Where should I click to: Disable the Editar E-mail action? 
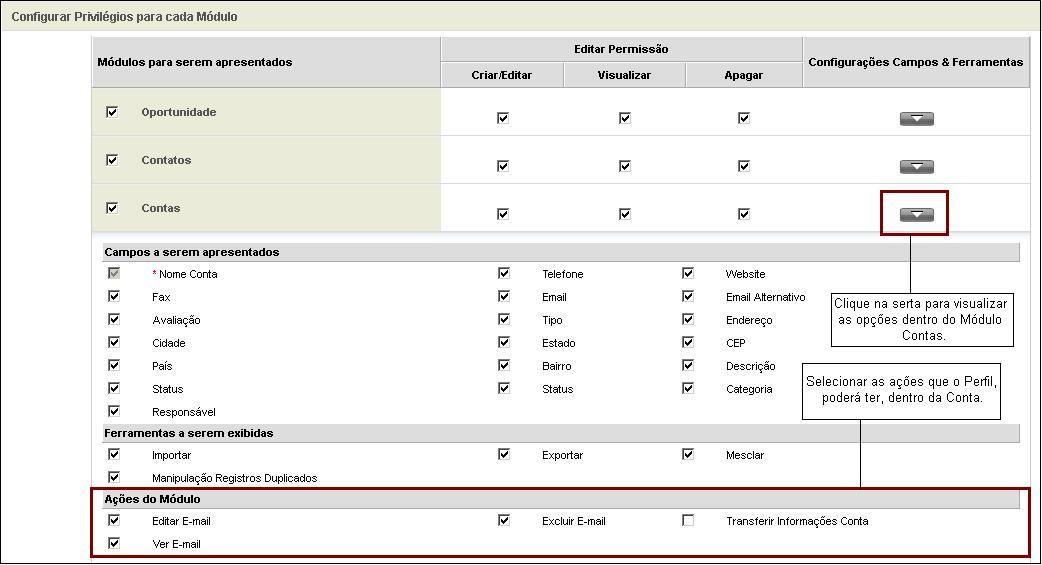click(x=114, y=520)
